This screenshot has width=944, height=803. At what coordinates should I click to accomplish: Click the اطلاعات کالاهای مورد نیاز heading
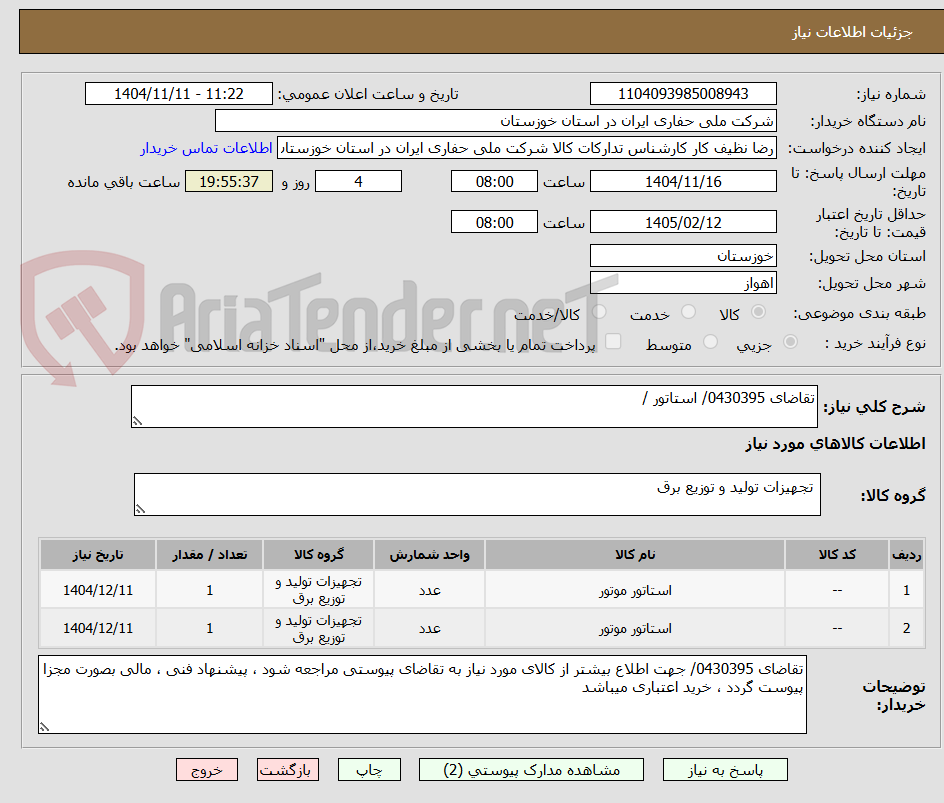[835, 444]
